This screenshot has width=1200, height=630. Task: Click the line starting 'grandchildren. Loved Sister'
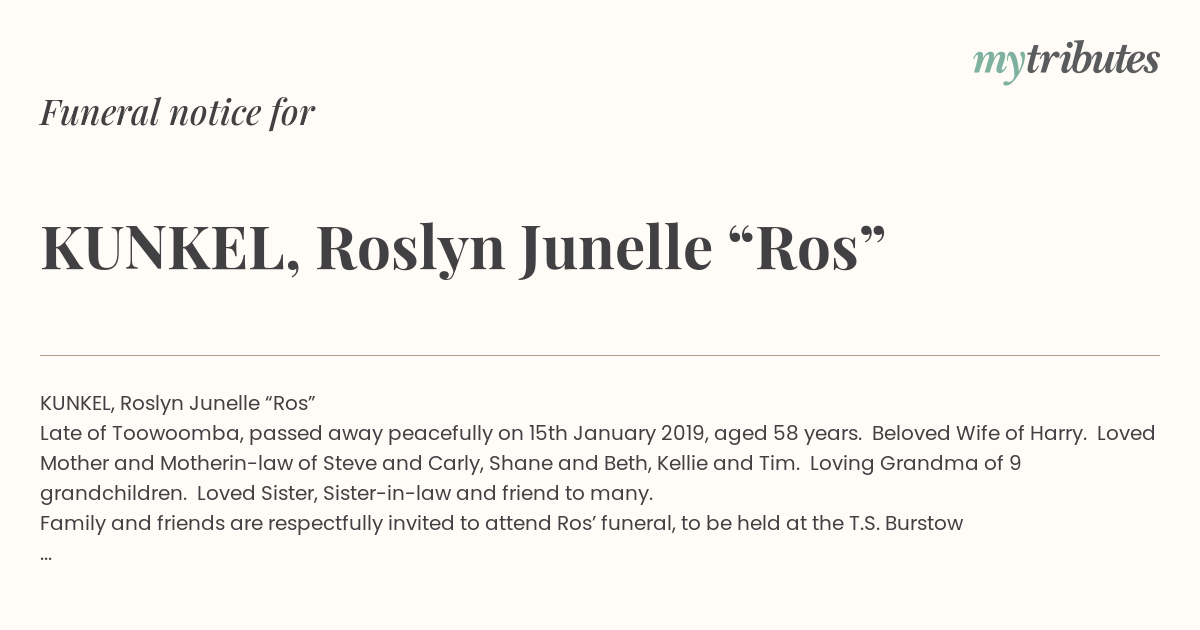[346, 493]
